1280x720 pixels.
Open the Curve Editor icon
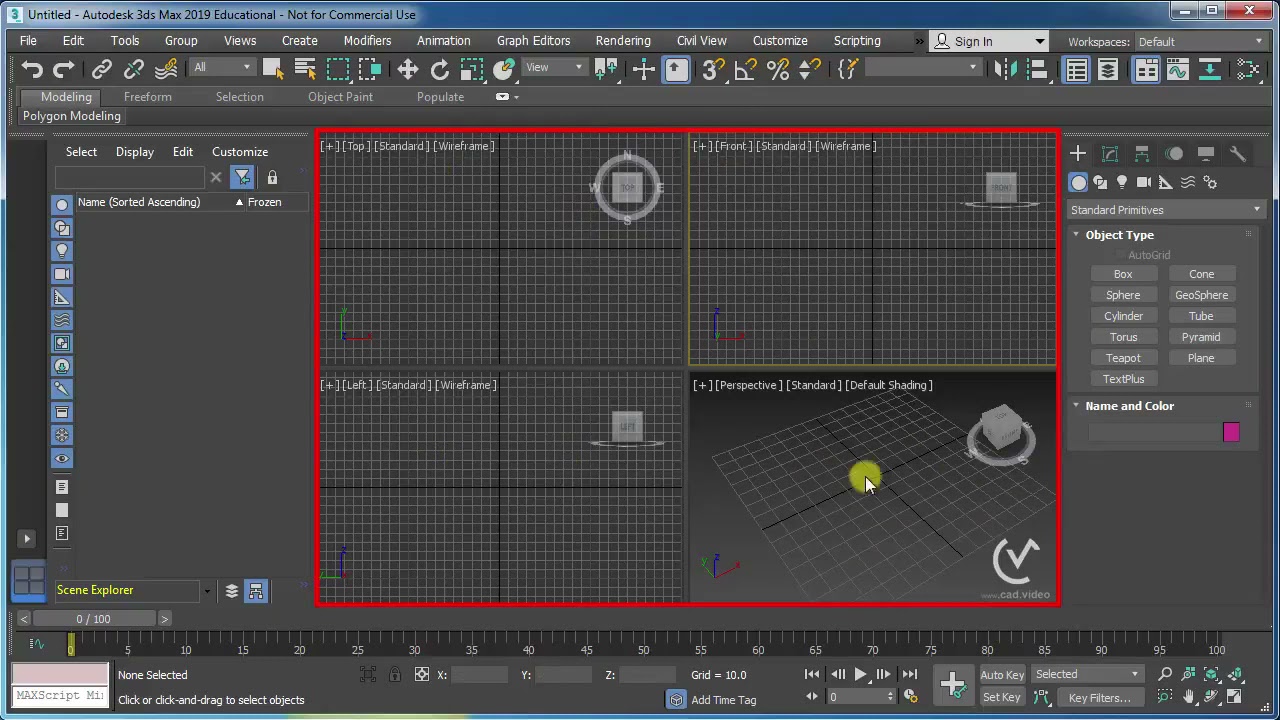tap(1177, 69)
